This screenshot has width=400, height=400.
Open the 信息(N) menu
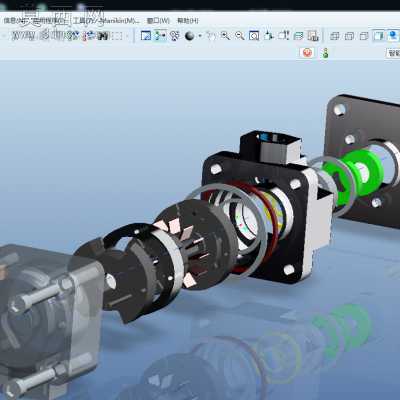15,21
